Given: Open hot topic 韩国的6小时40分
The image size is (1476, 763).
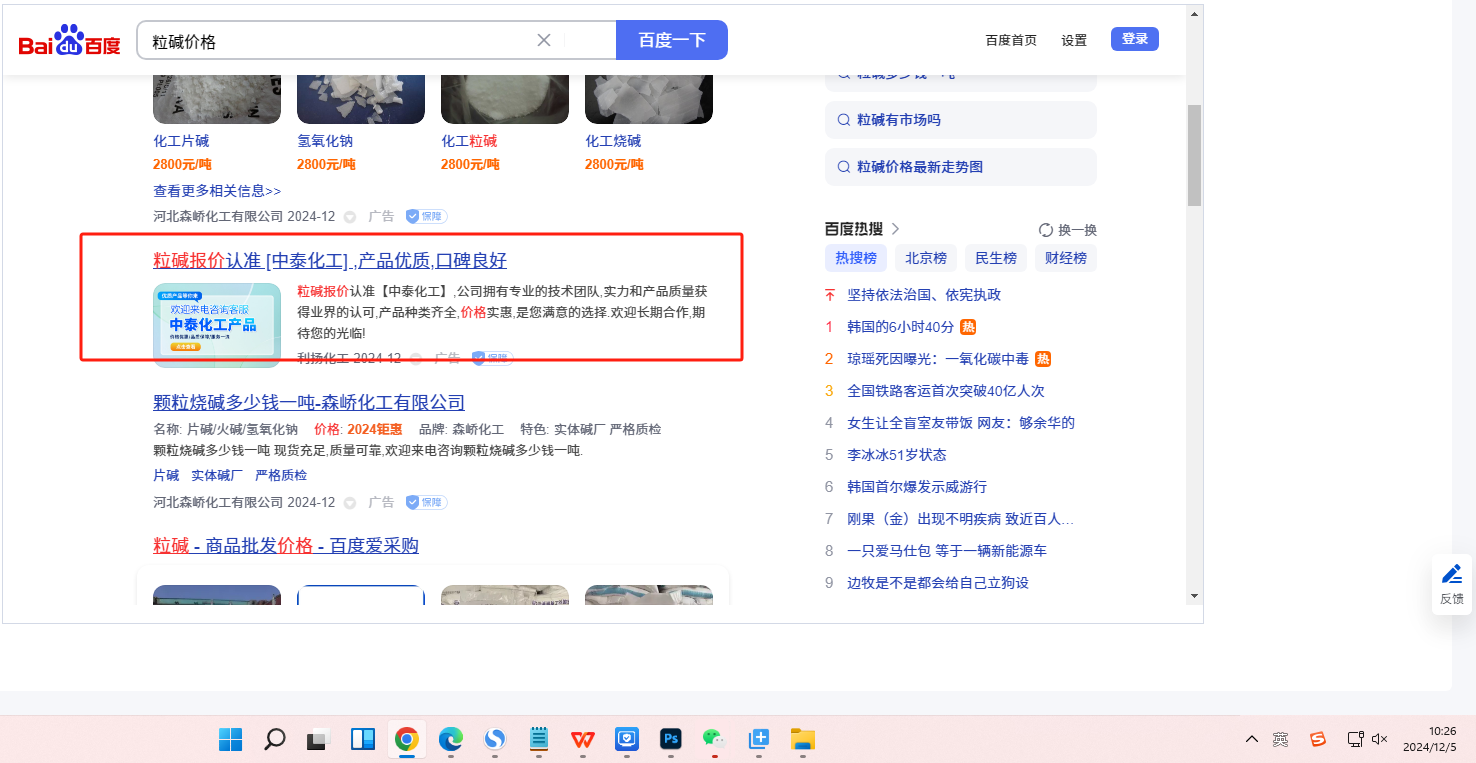Looking at the screenshot, I should coord(901,327).
